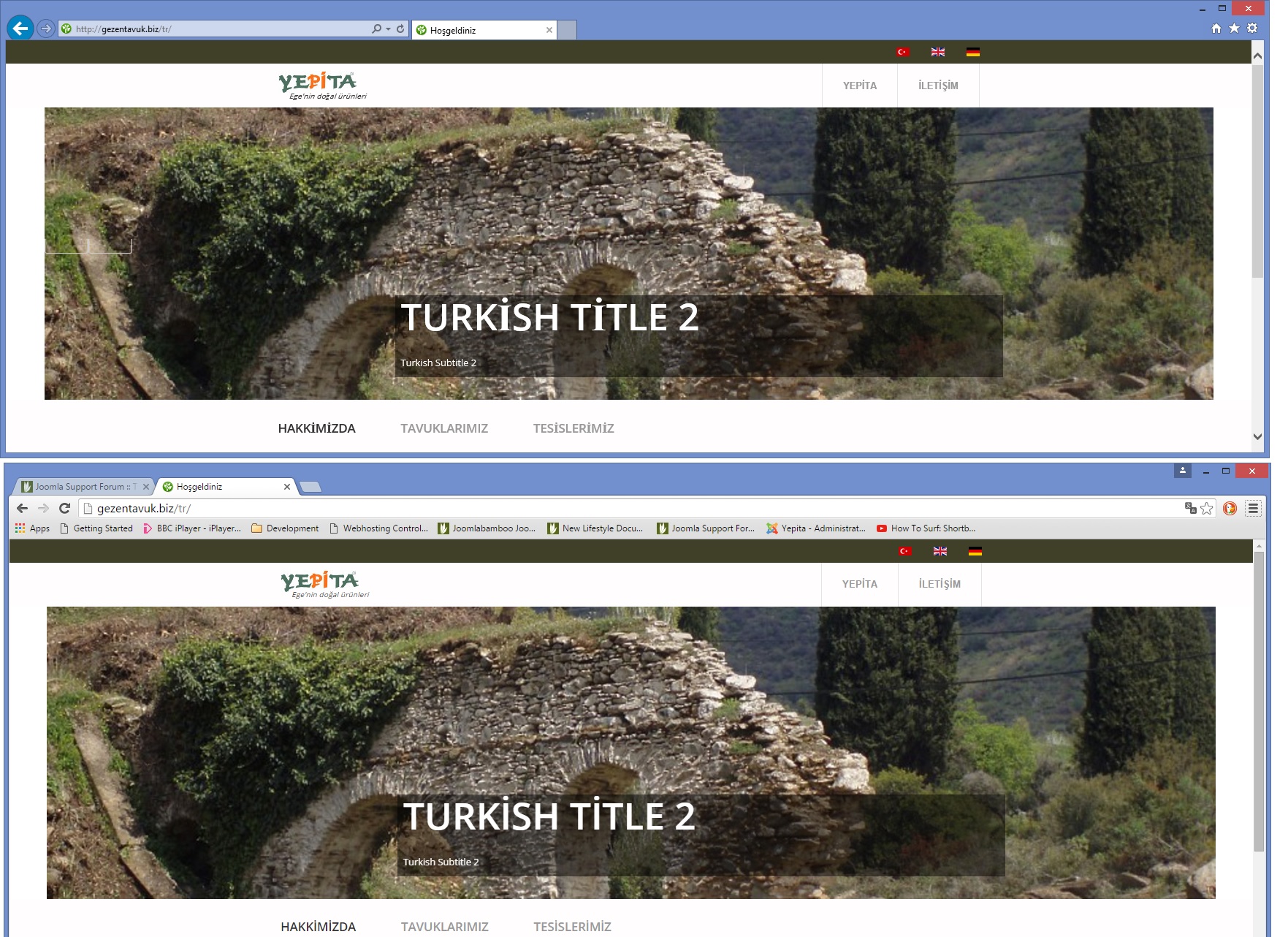1288x937 pixels.
Task: Click IE scrollbar down arrow
Action: [1257, 436]
